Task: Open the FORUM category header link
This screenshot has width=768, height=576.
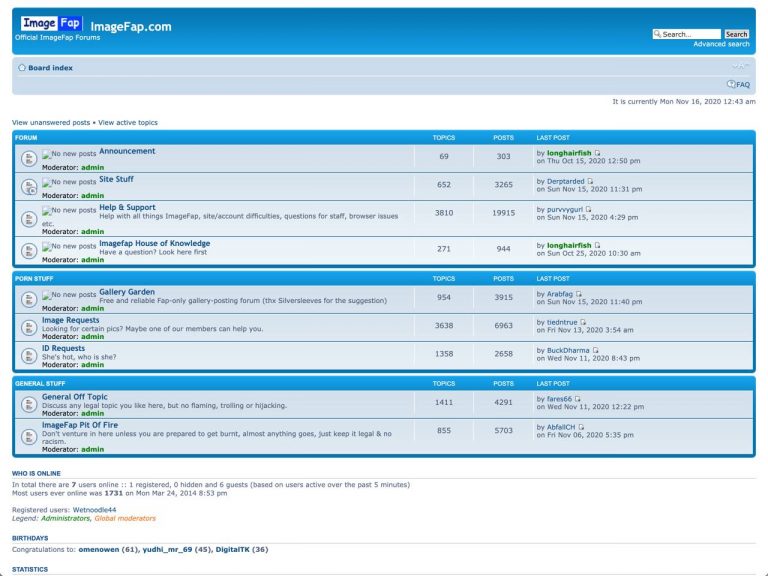Action: click(x=26, y=138)
